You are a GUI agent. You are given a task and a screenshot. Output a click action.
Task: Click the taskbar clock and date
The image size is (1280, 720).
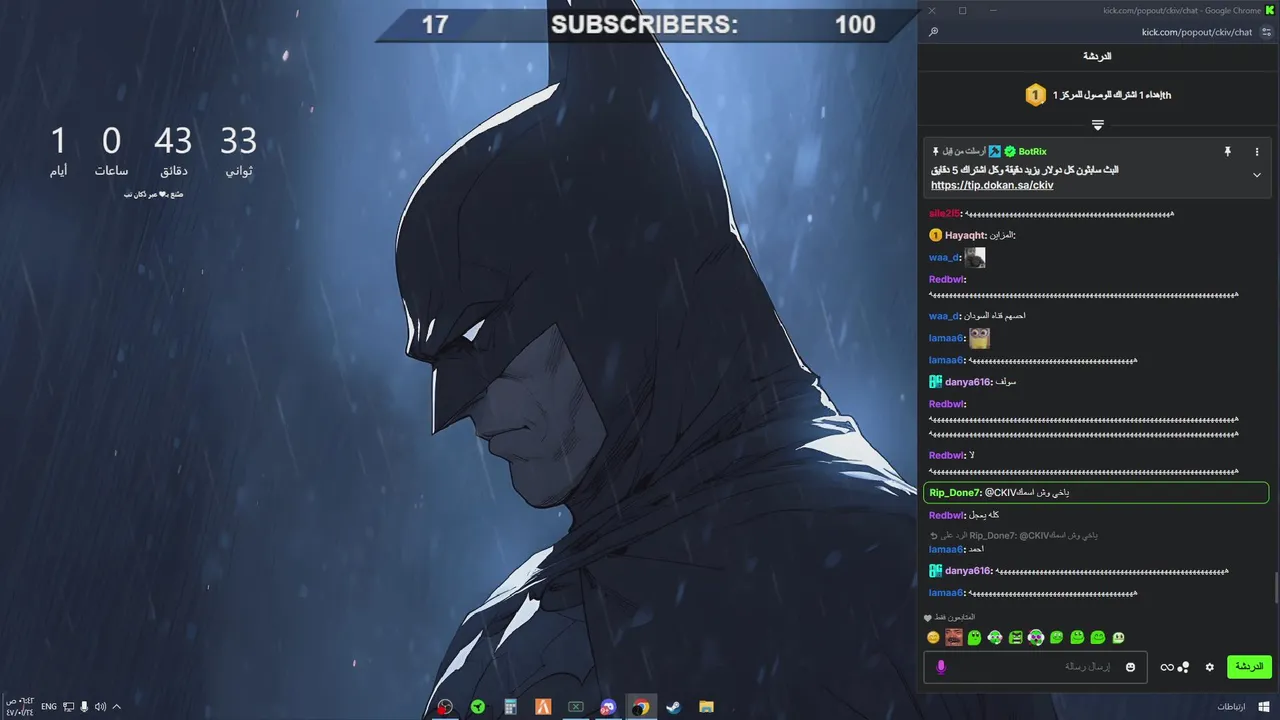pyautogui.click(x=19, y=707)
